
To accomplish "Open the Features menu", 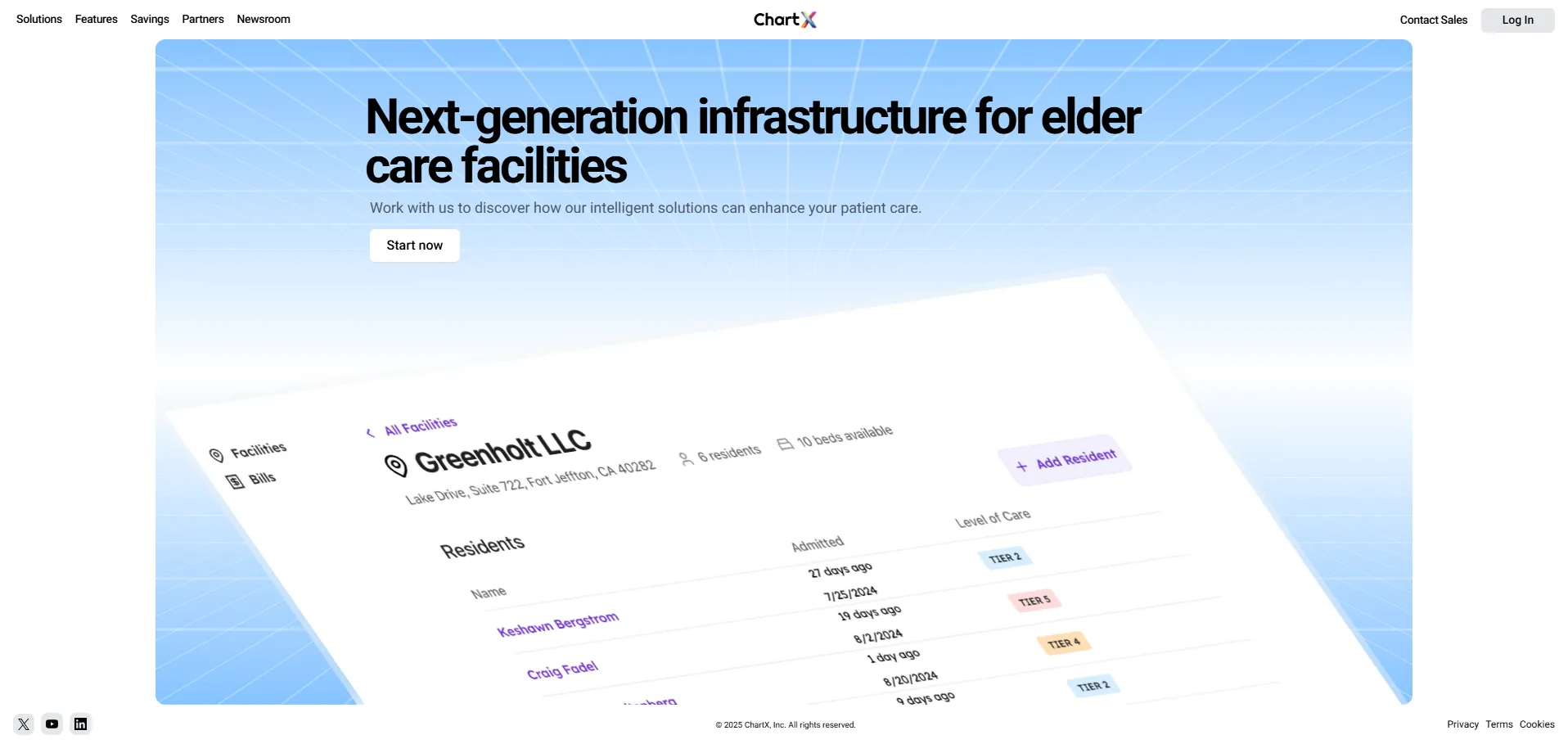I will 97,19.
